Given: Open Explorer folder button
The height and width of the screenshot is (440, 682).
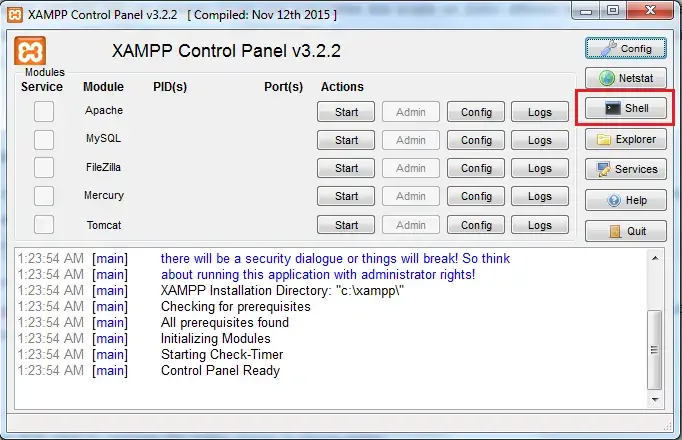Looking at the screenshot, I should click(625, 139).
